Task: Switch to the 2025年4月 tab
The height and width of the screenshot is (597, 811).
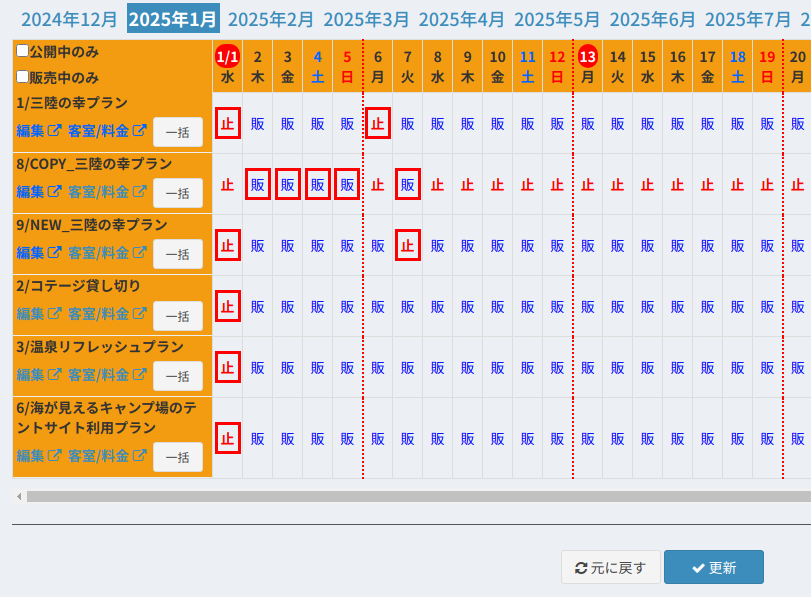Action: pos(461,20)
